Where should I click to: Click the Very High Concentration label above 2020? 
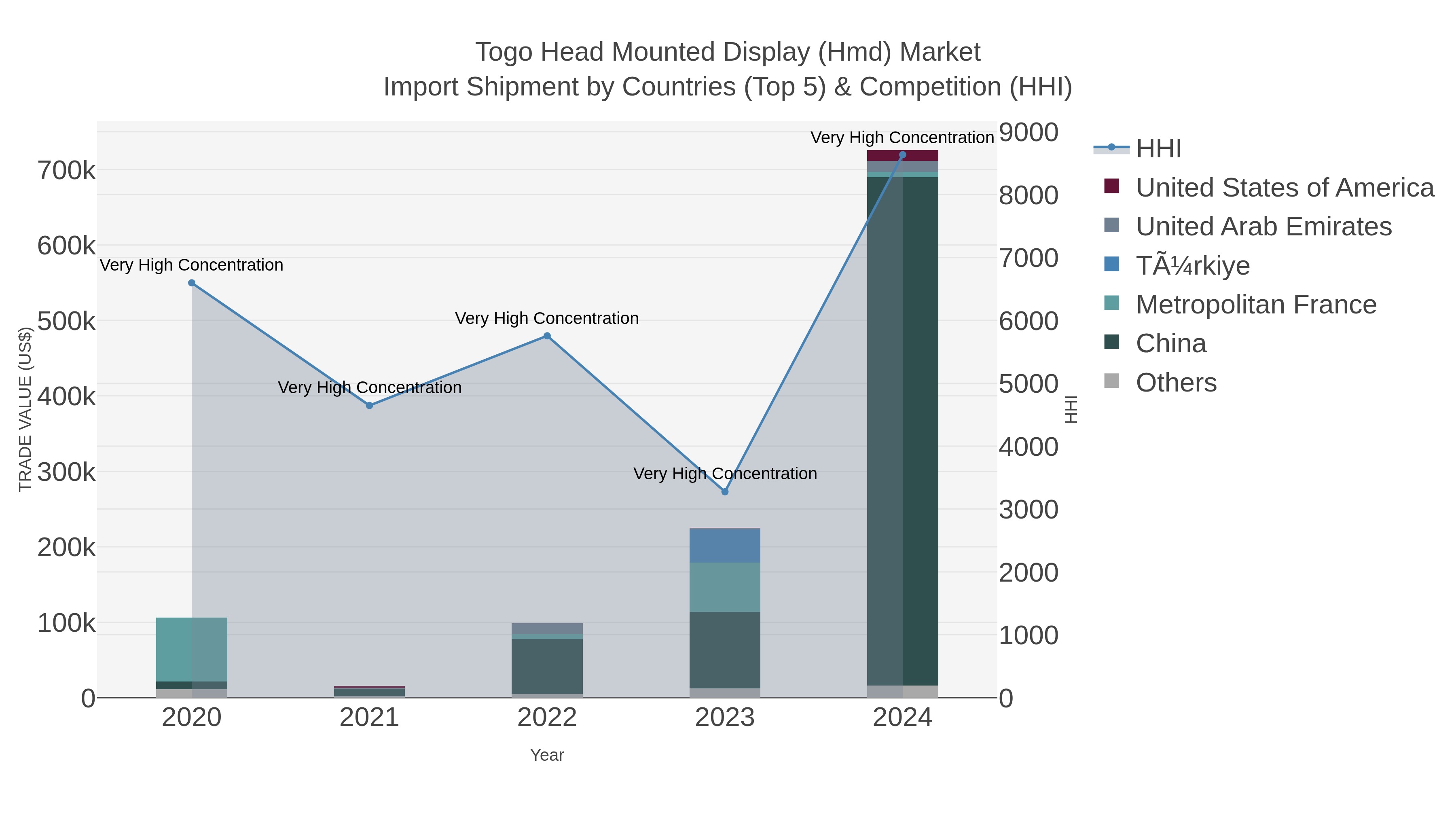pos(192,265)
